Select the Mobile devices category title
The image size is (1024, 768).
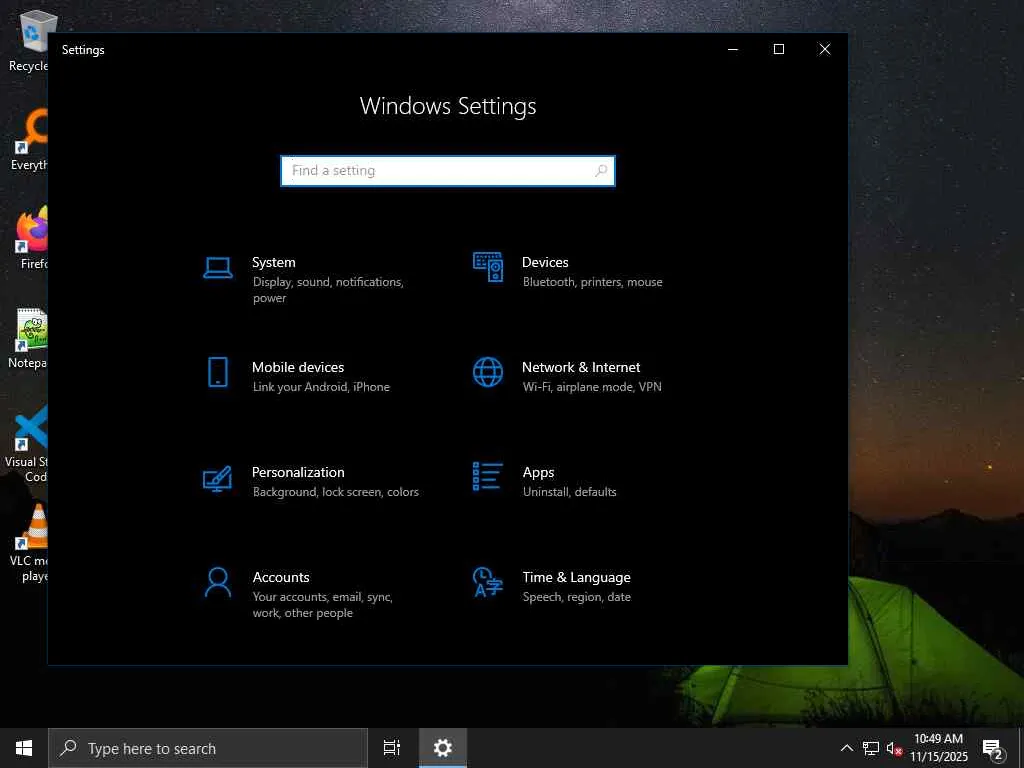tap(298, 367)
